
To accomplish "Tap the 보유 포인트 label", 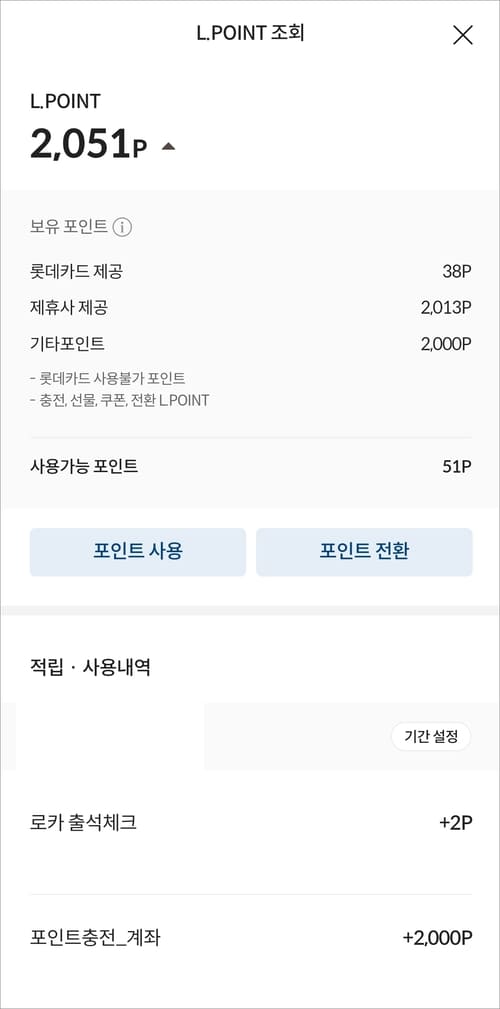I will [68, 227].
